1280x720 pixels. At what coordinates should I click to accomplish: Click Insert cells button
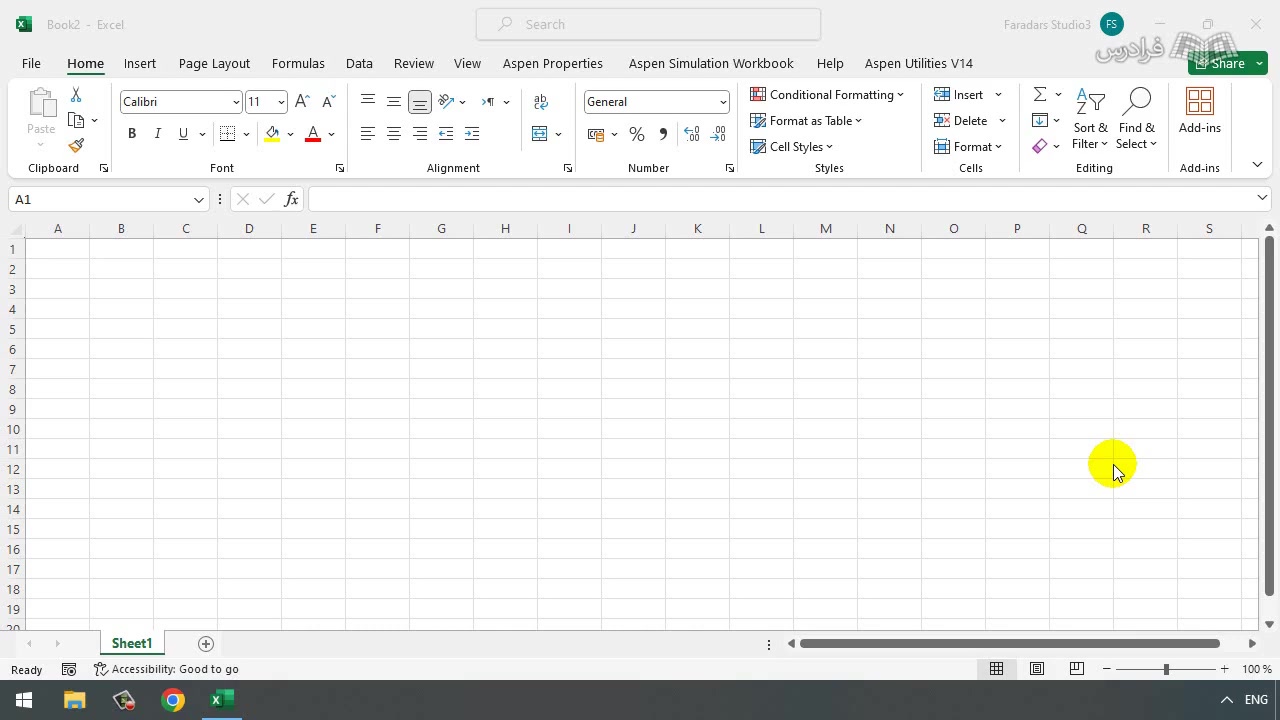tap(959, 94)
